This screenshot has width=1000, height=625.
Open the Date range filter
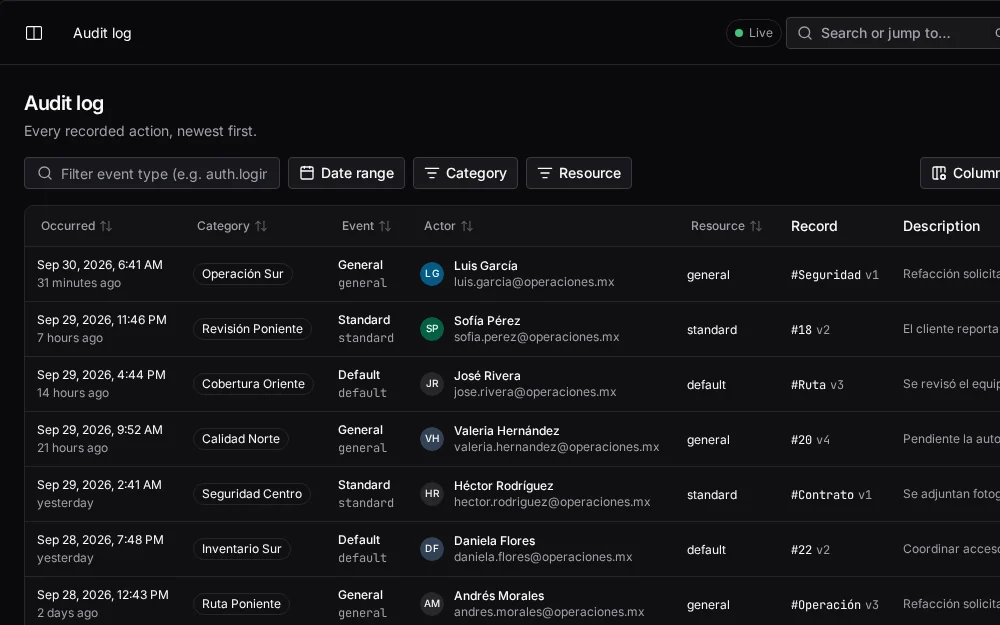tap(346, 173)
